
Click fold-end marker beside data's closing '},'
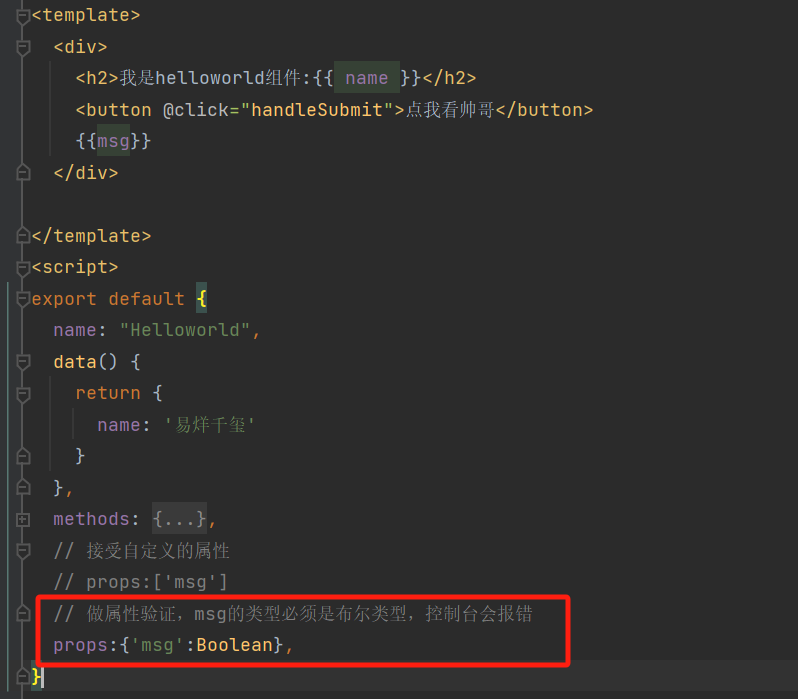23,488
